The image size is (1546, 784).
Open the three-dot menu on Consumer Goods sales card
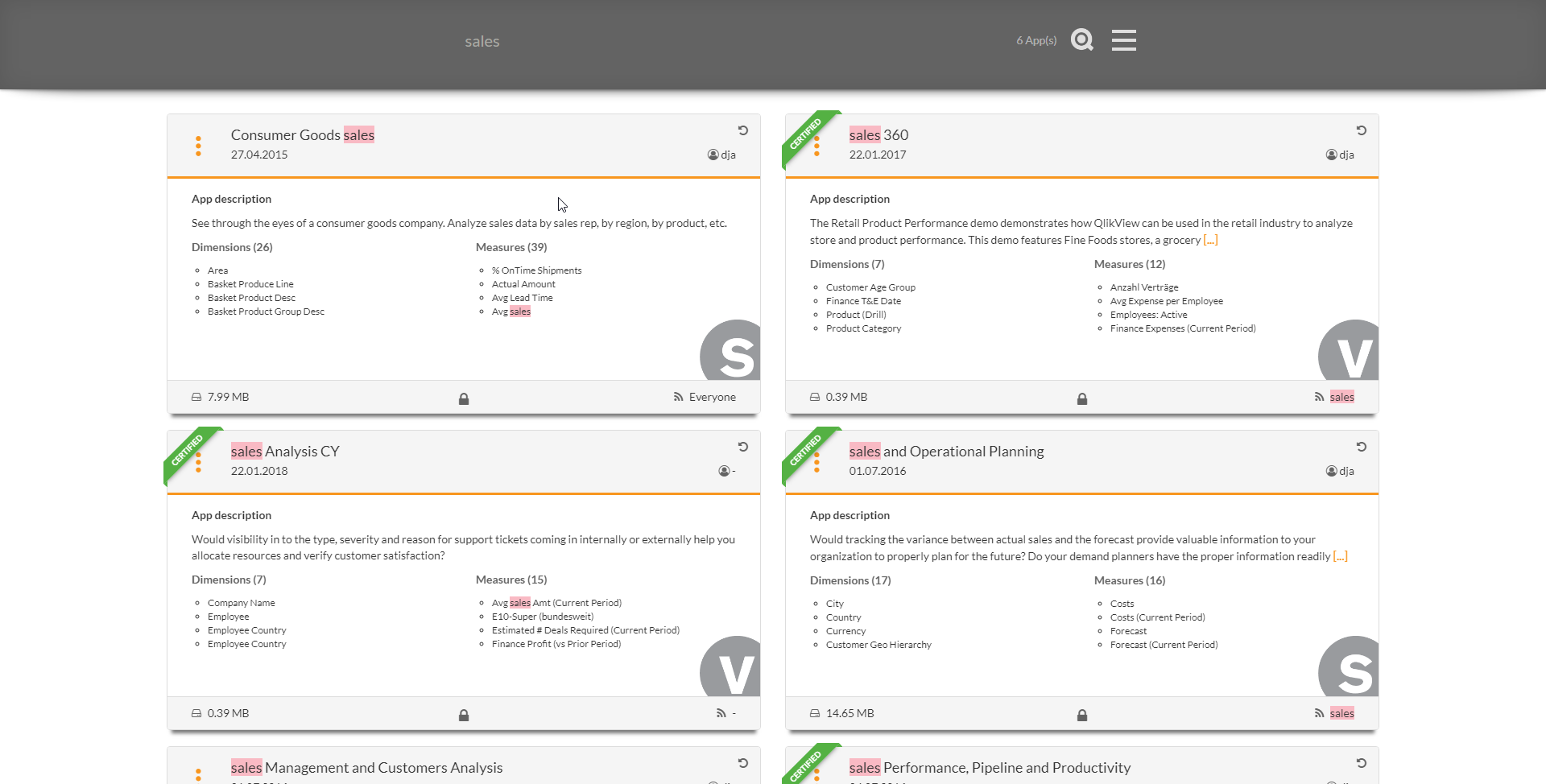pyautogui.click(x=198, y=146)
